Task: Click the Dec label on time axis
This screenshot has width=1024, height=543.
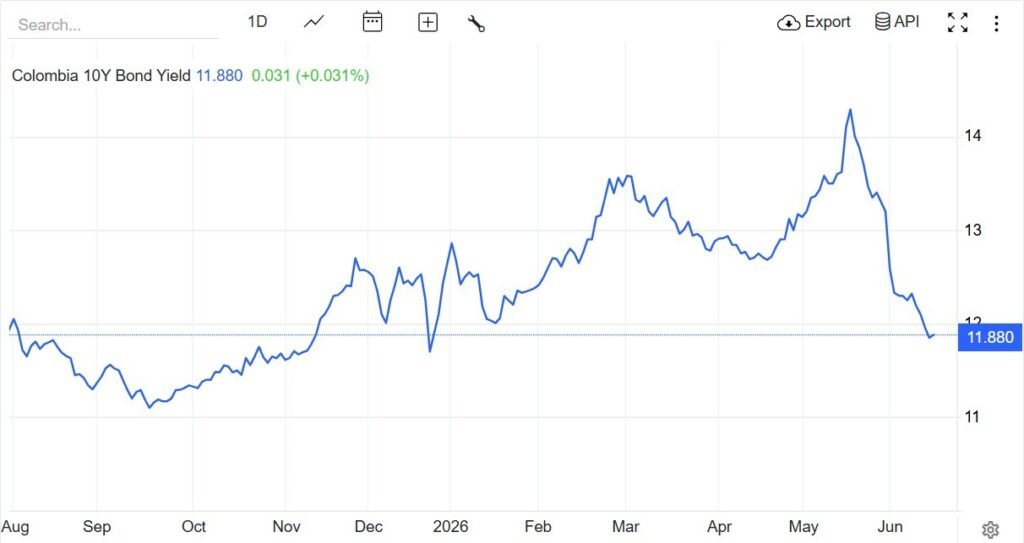Action: pyautogui.click(x=368, y=527)
